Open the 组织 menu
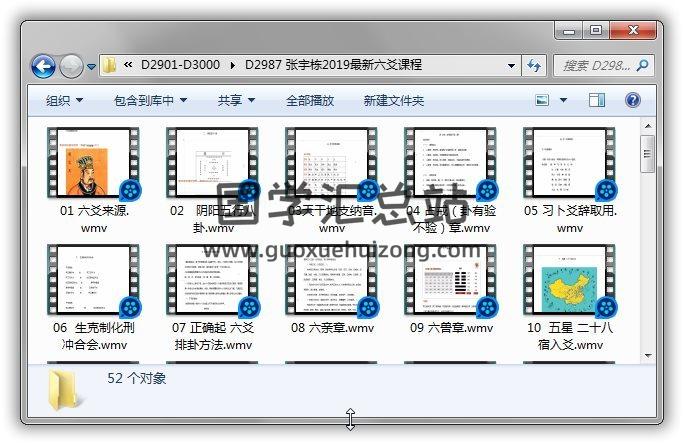Image resolution: width=684 pixels, height=445 pixels. tap(64, 101)
